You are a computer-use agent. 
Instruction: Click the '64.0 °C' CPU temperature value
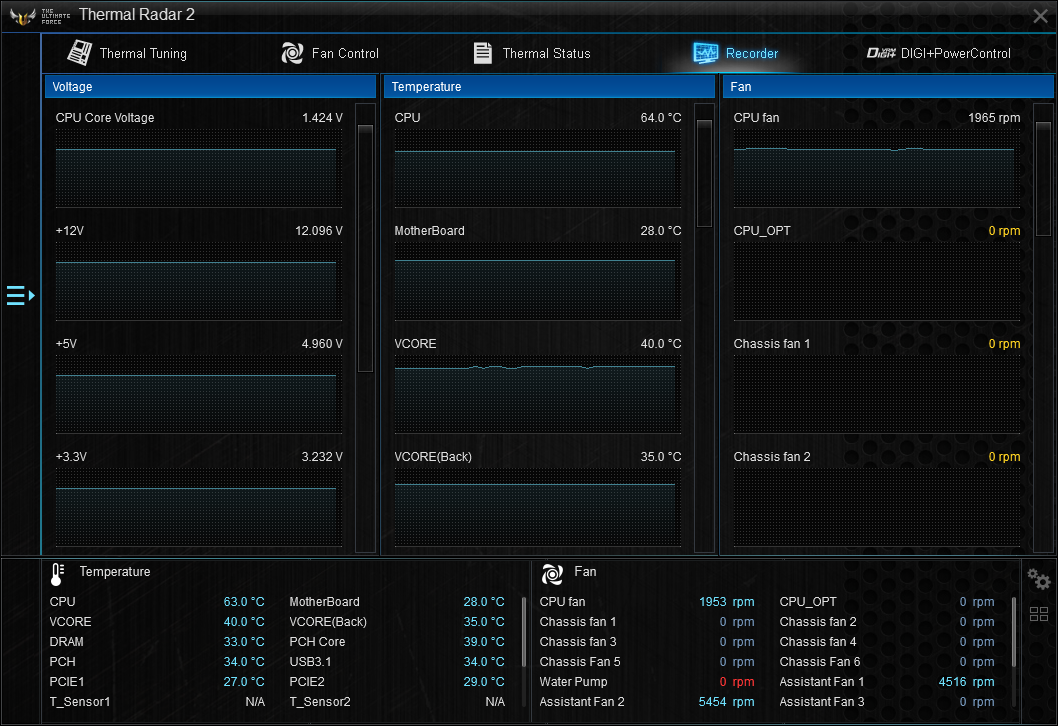point(661,117)
